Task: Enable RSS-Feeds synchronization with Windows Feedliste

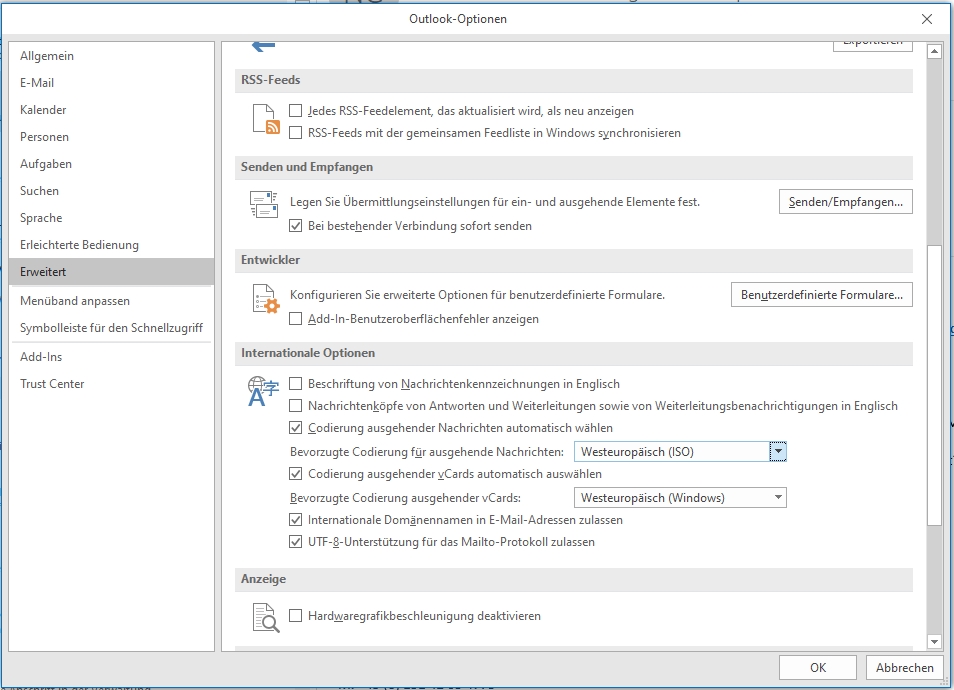Action: tap(296, 133)
